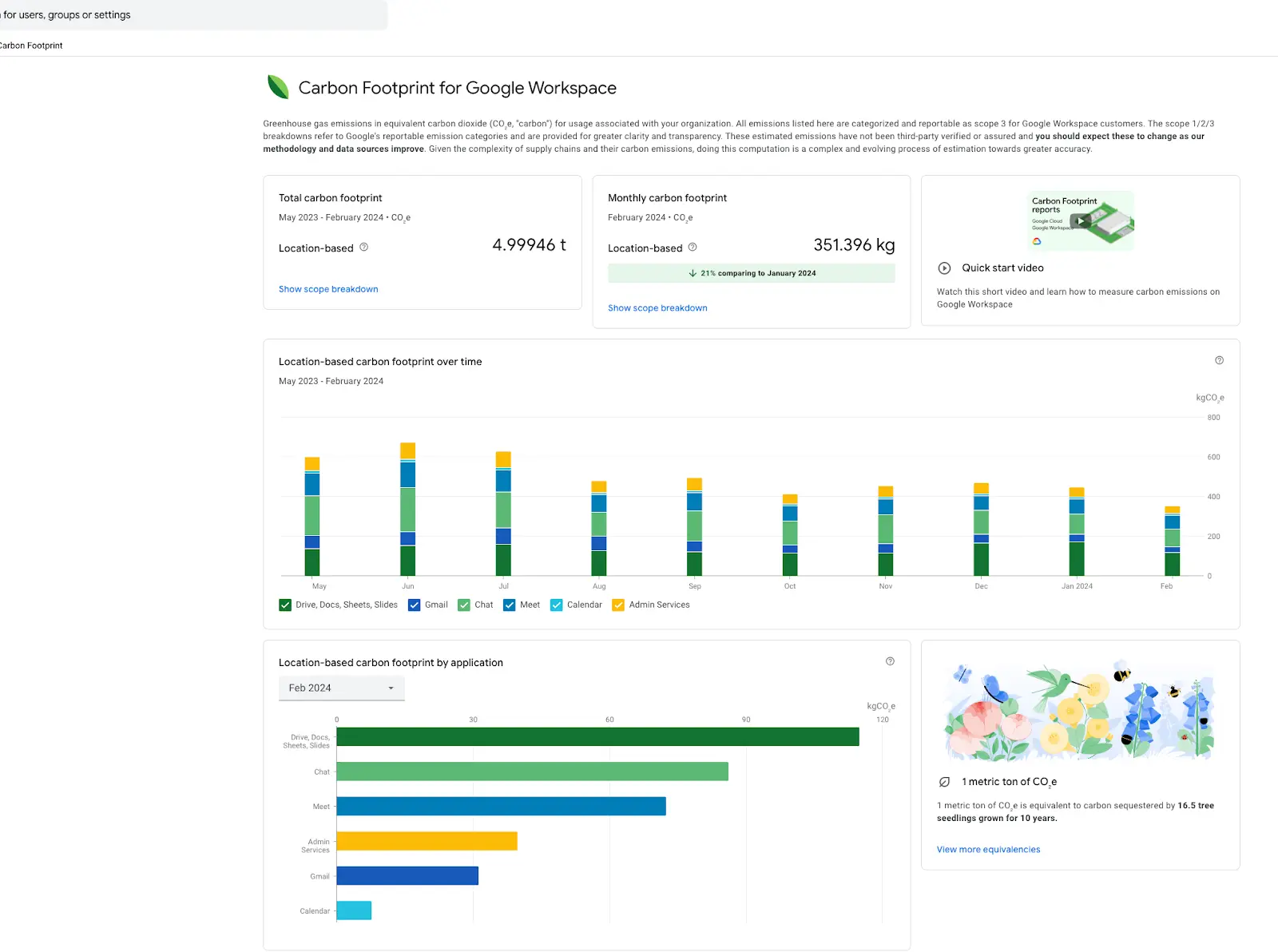Click the dark blue Gmail horizontal bar
Screen dimensions: 1278x952
click(407, 876)
